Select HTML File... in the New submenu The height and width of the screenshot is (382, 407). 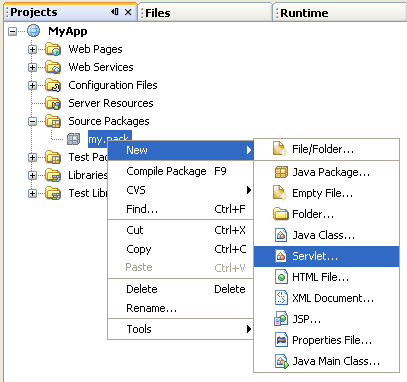pyautogui.click(x=326, y=277)
